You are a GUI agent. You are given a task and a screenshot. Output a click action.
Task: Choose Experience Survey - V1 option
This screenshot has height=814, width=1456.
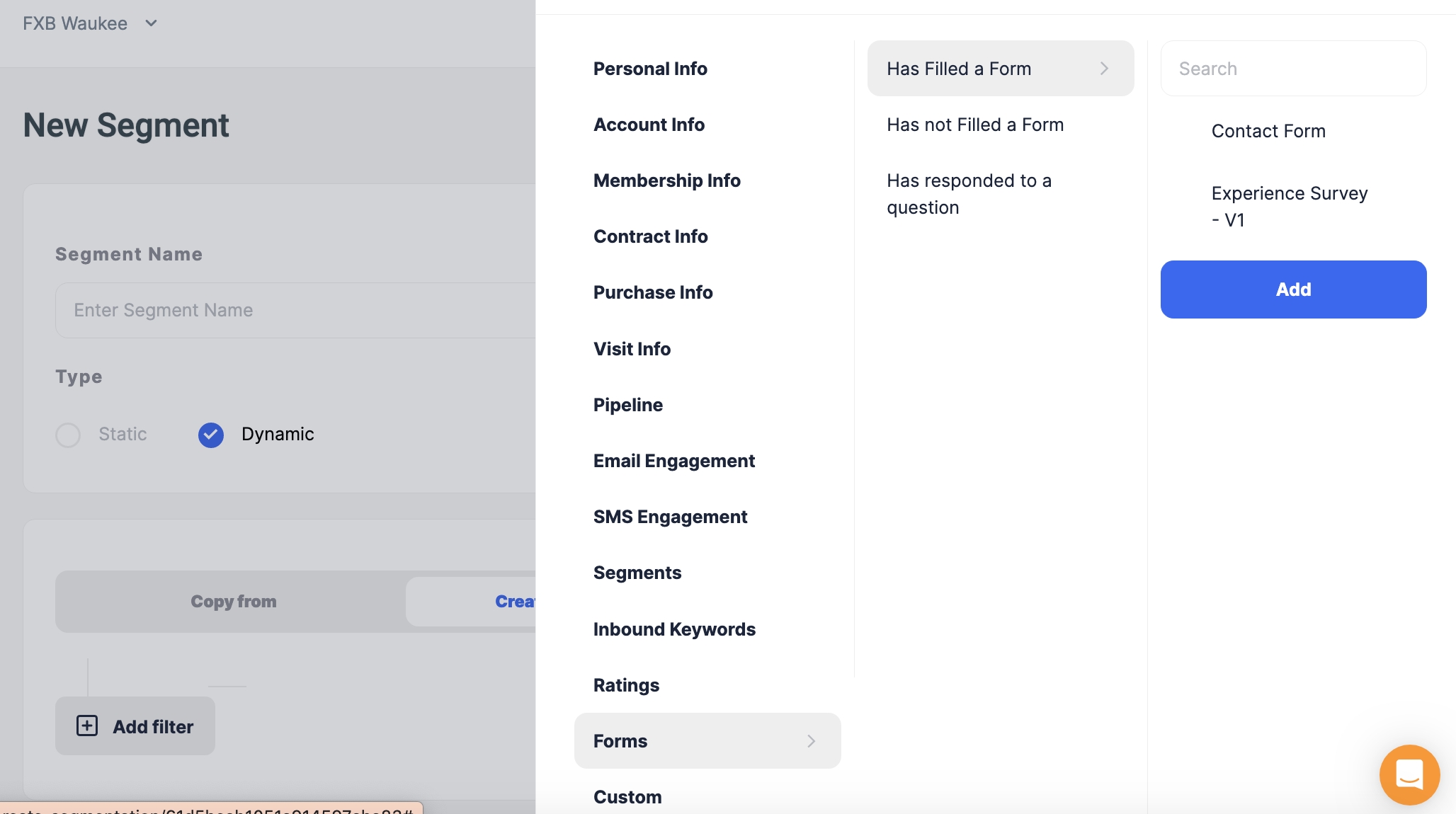tap(1288, 206)
